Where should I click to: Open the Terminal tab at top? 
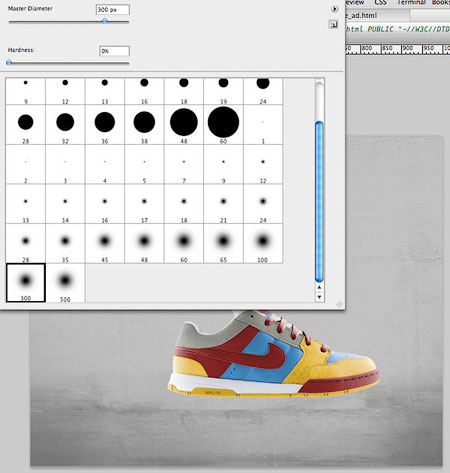411,2
